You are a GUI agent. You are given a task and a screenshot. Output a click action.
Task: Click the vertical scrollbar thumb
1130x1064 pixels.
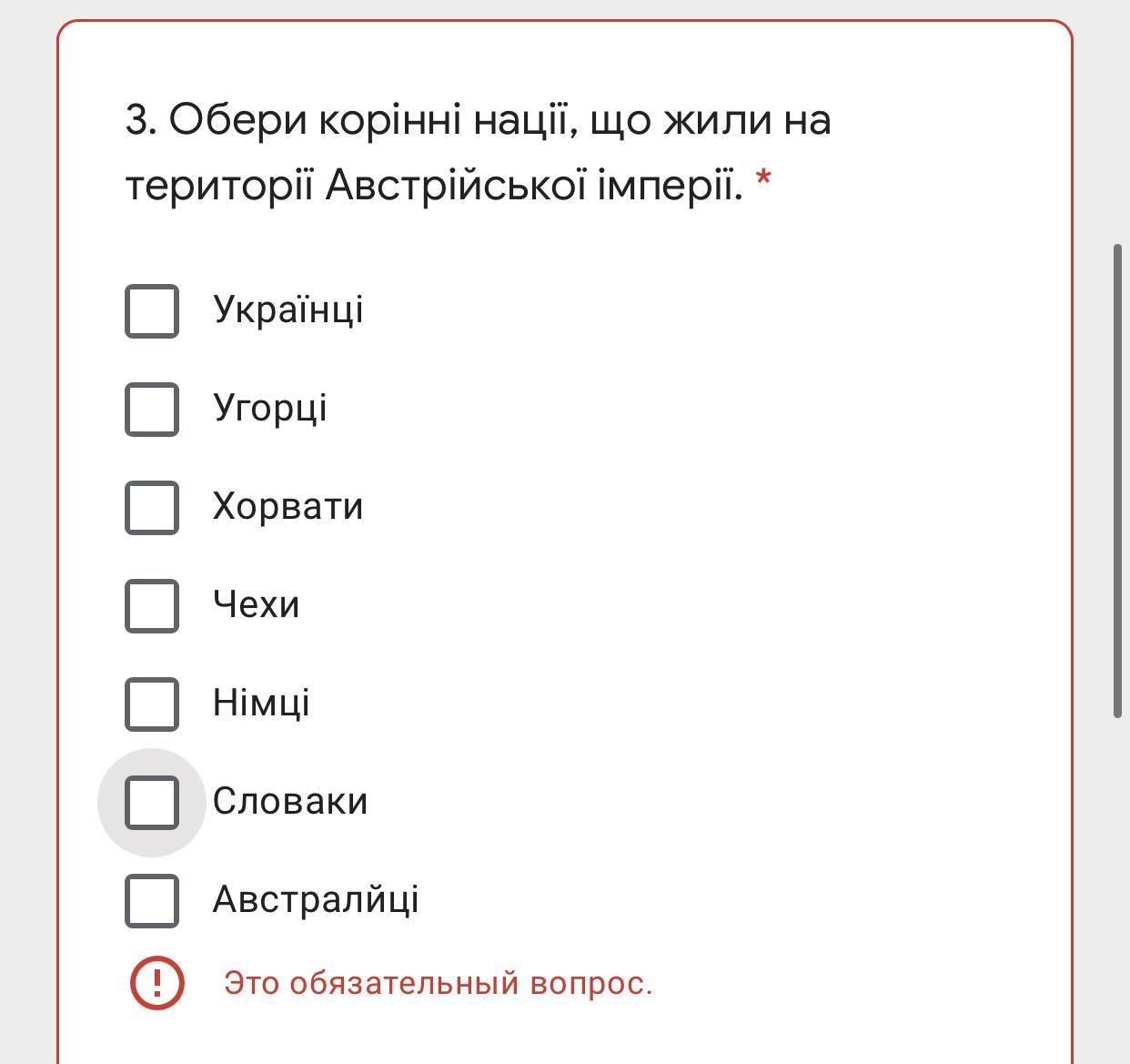click(x=1117, y=481)
